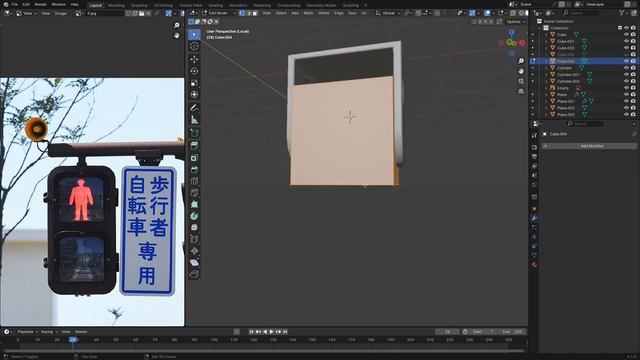This screenshot has height=360, width=640.
Task: Play the animation forward
Action: point(271,332)
